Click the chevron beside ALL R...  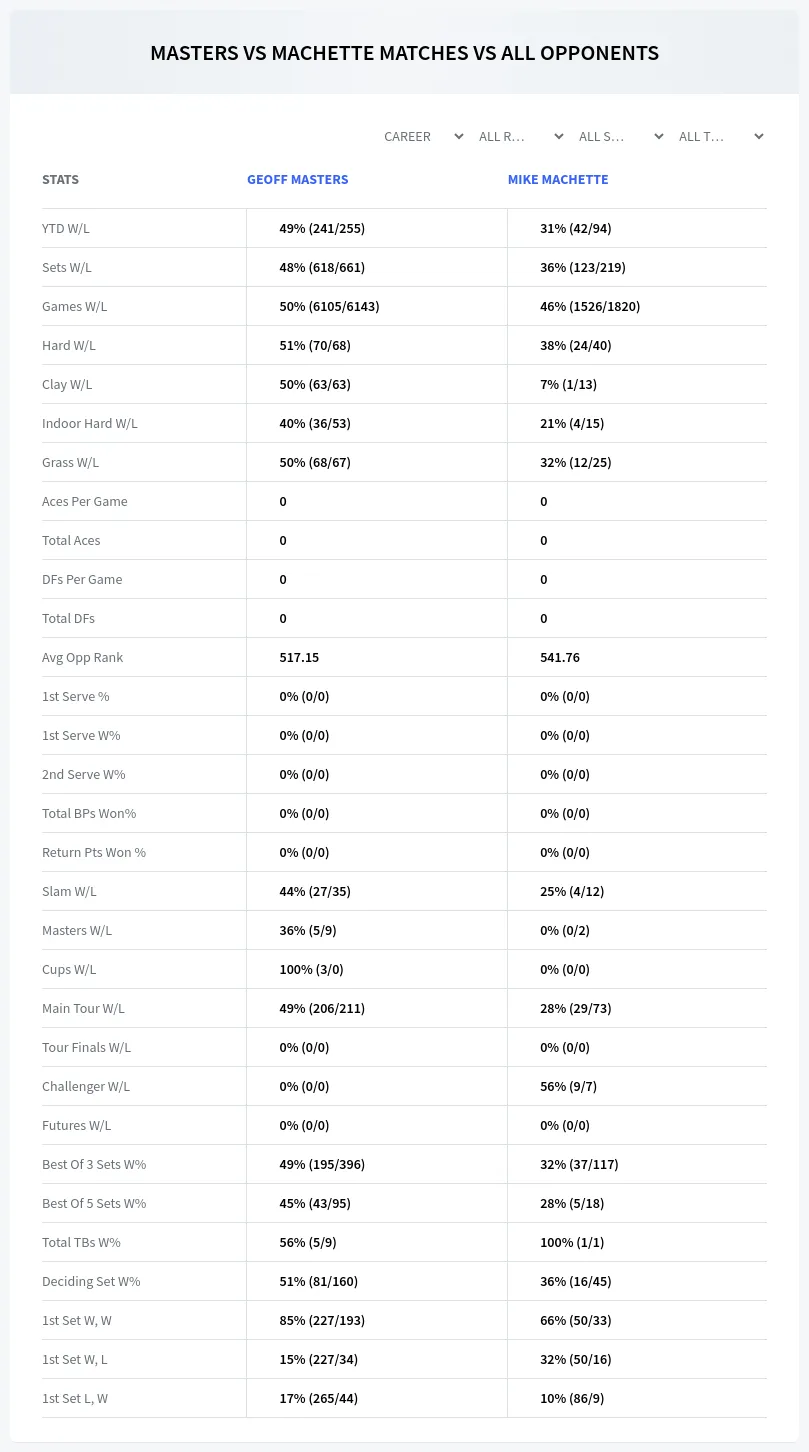coord(559,136)
